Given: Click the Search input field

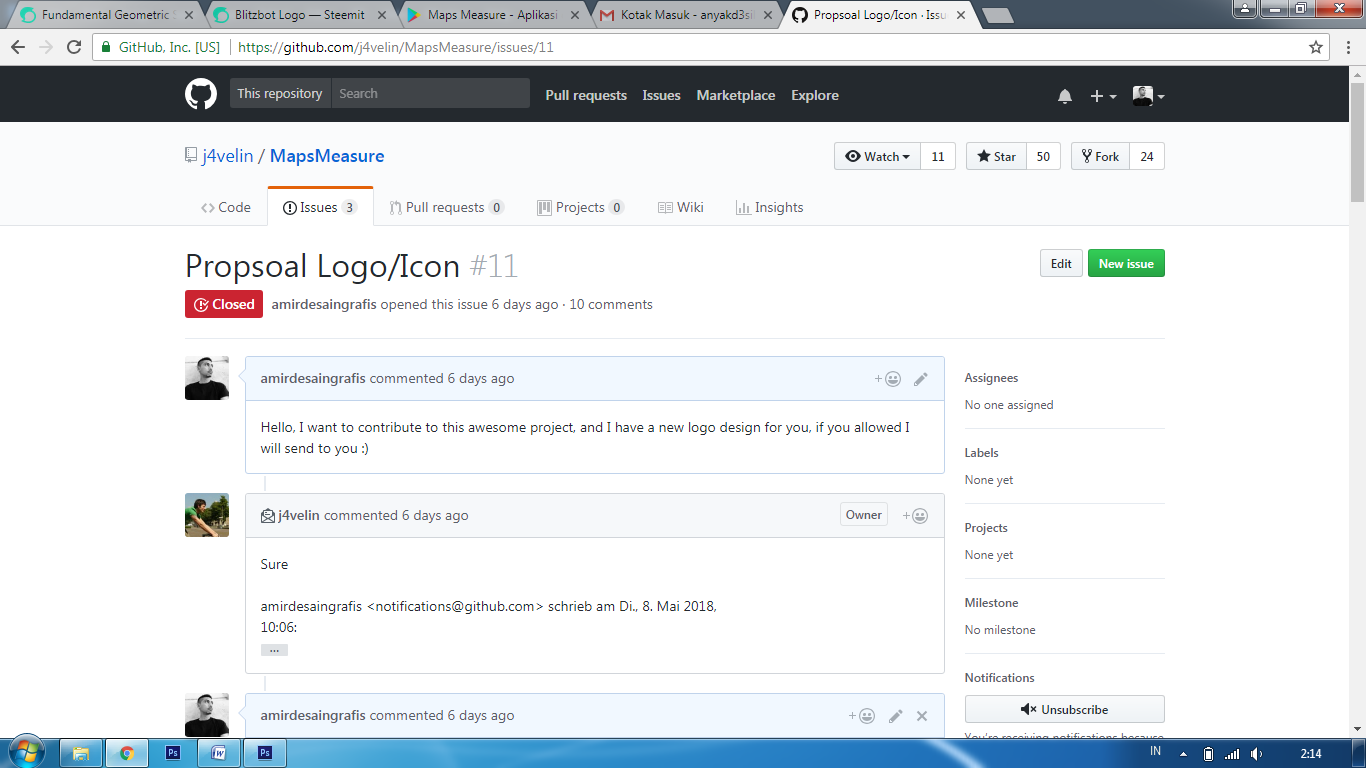Looking at the screenshot, I should pos(430,93).
